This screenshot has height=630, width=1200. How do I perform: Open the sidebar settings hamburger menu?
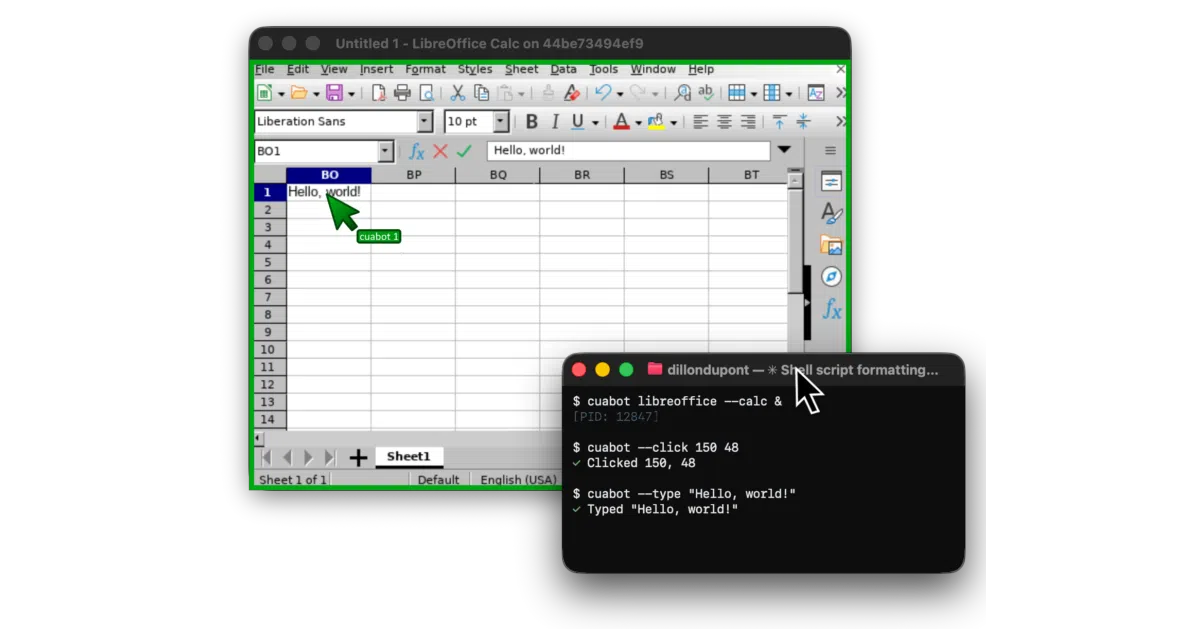[830, 151]
